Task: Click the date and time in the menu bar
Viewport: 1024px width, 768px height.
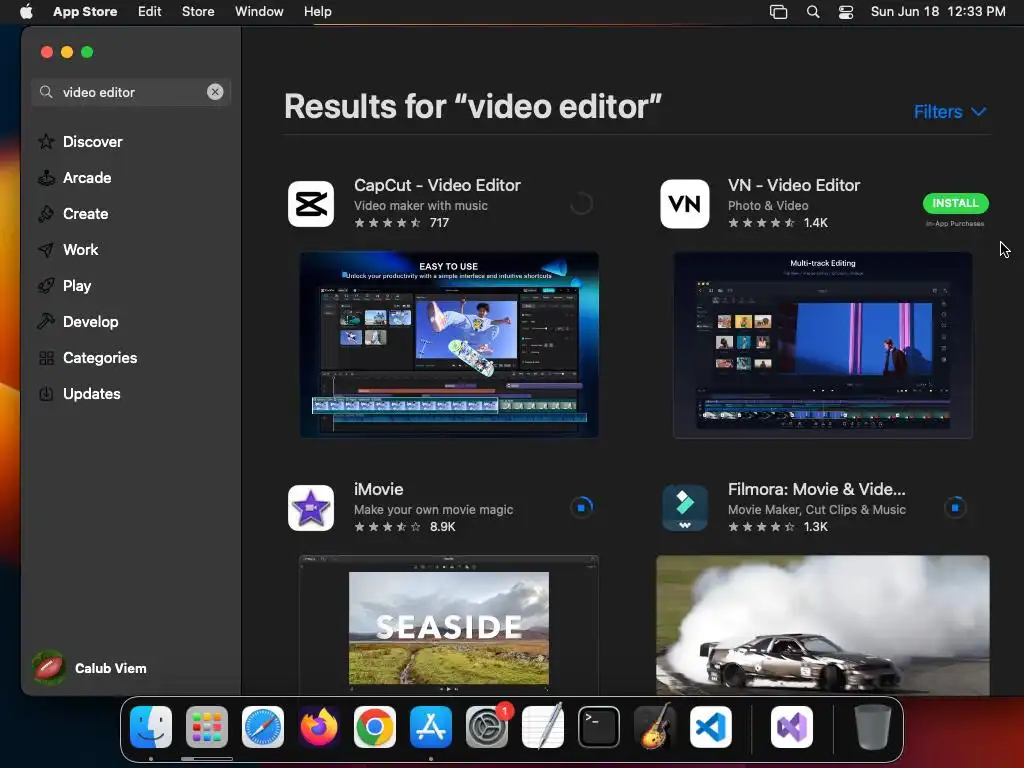Action: (x=938, y=11)
